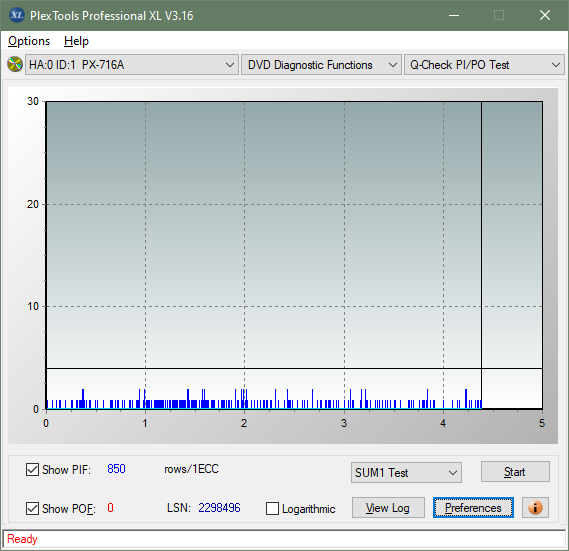
Task: Click the PIF count value 850
Action: (x=116, y=469)
